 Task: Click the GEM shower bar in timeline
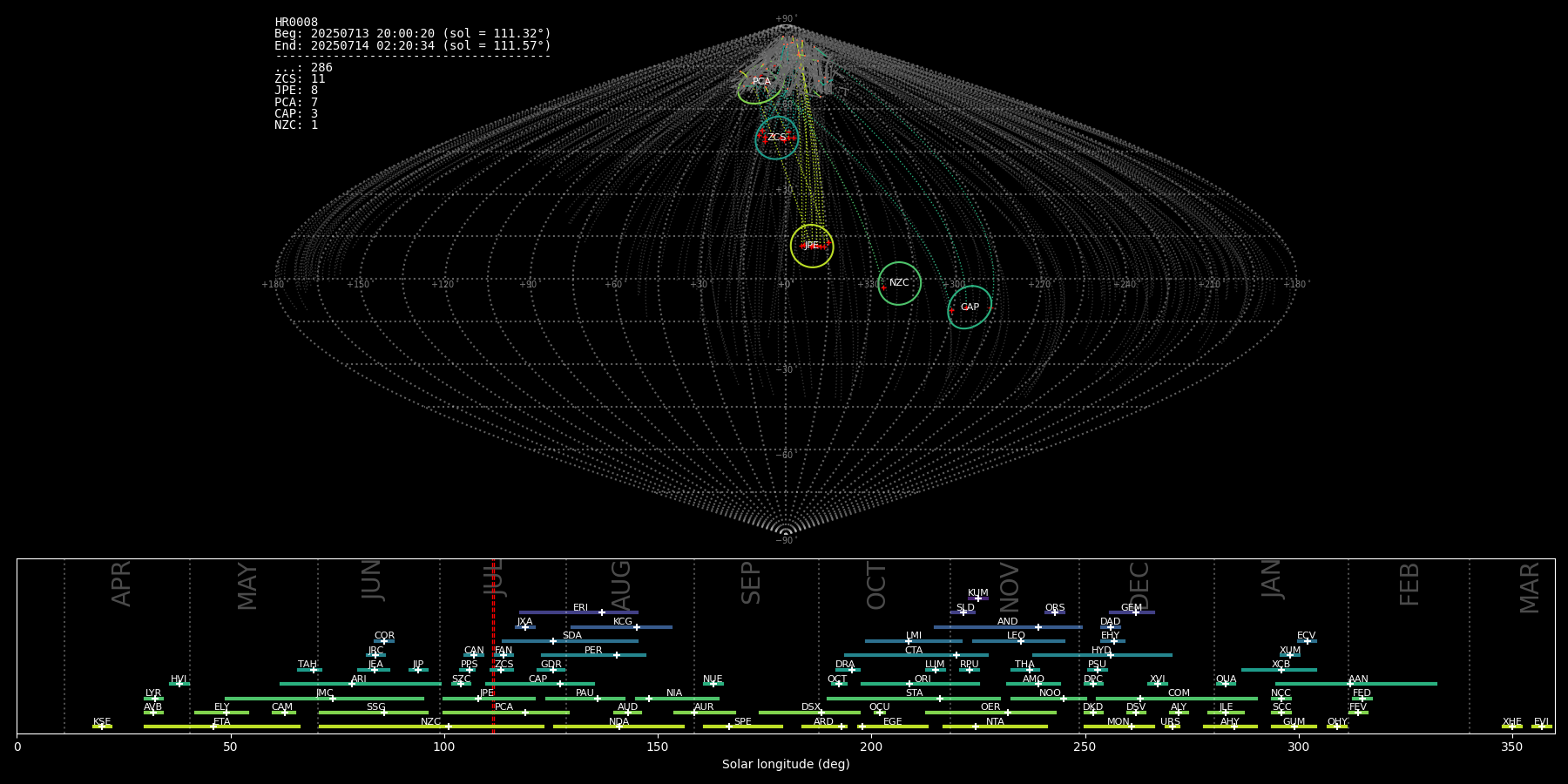(1132, 612)
